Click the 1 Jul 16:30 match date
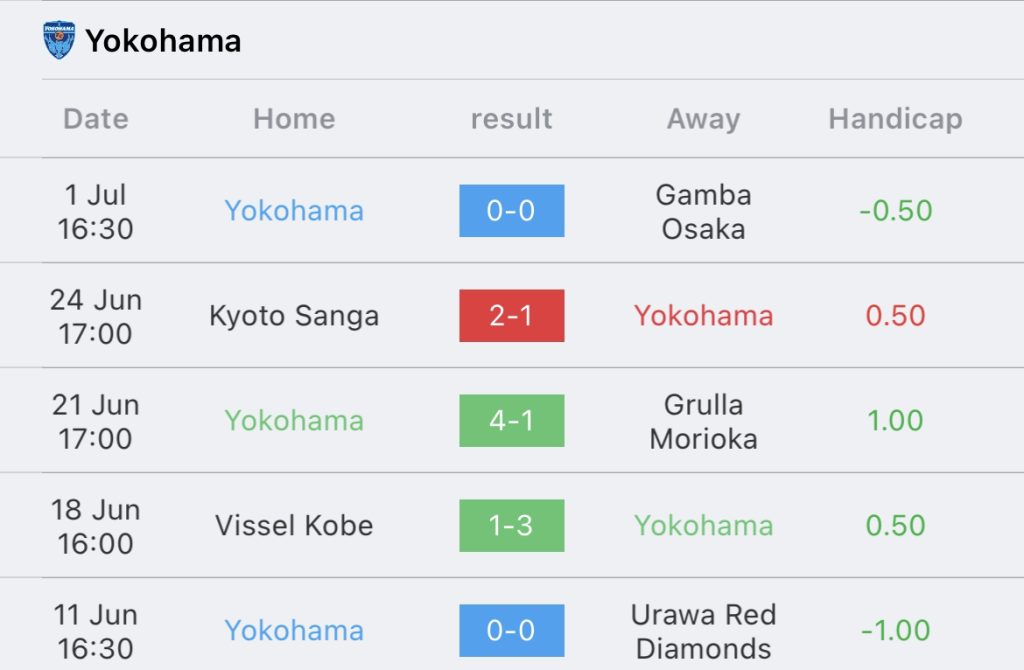Viewport: 1024px width, 670px height. pyautogui.click(x=95, y=212)
